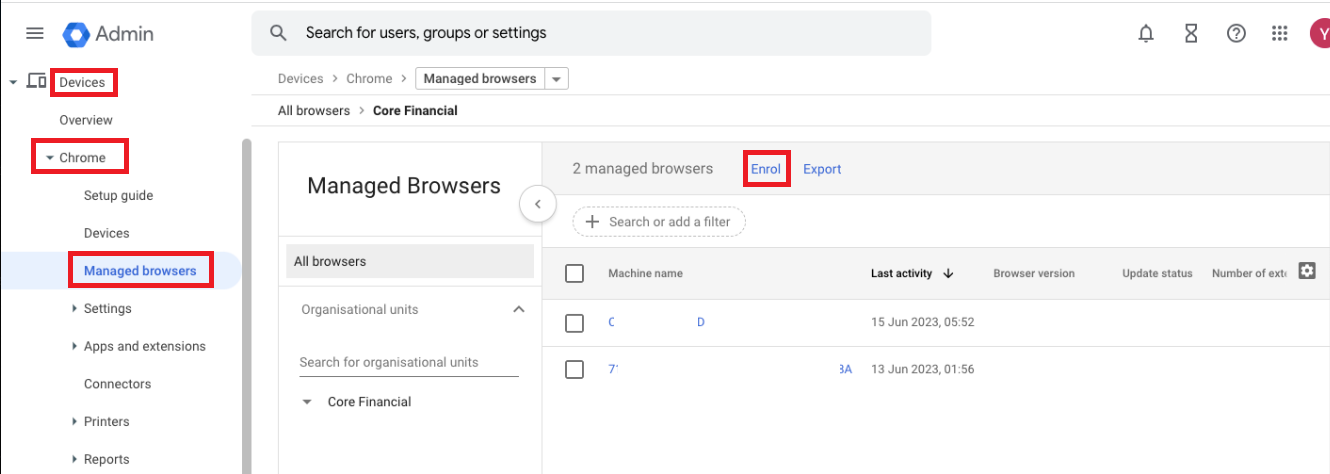Viewport: 1330px width, 474px height.
Task: Go to Devices breadcrumb
Action: [301, 79]
